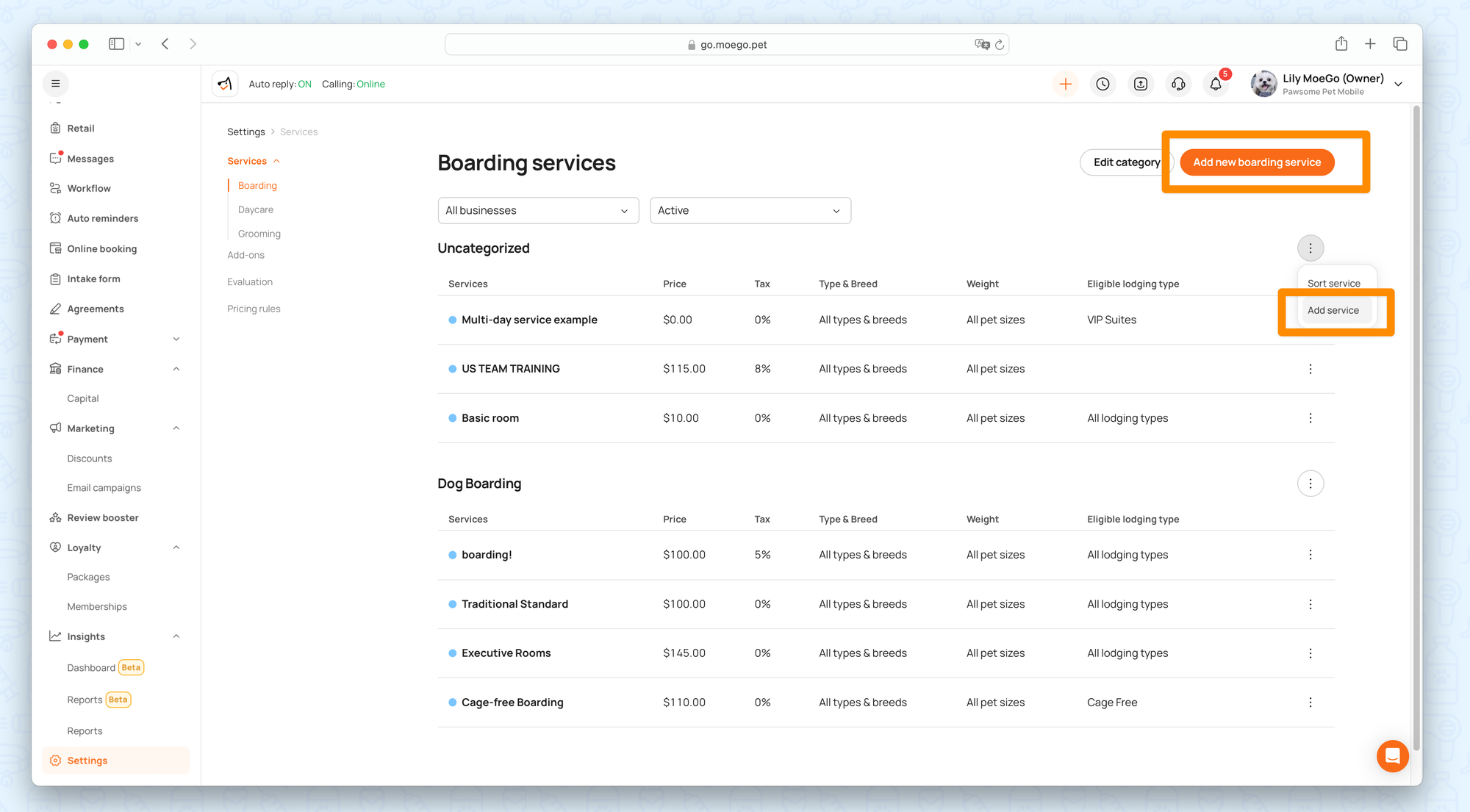Choose Sort service menu option
Image resolution: width=1470 pixels, height=812 pixels.
click(1333, 284)
